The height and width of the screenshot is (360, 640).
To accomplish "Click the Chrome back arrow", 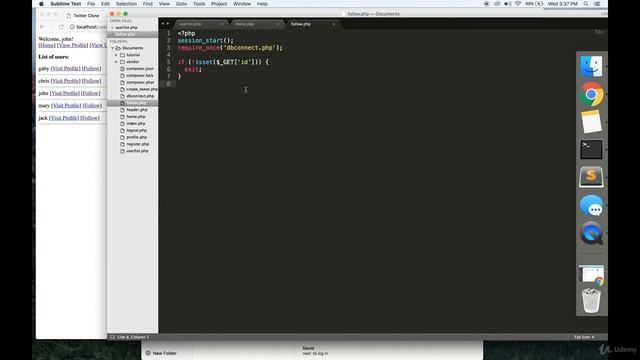I will point(42,27).
